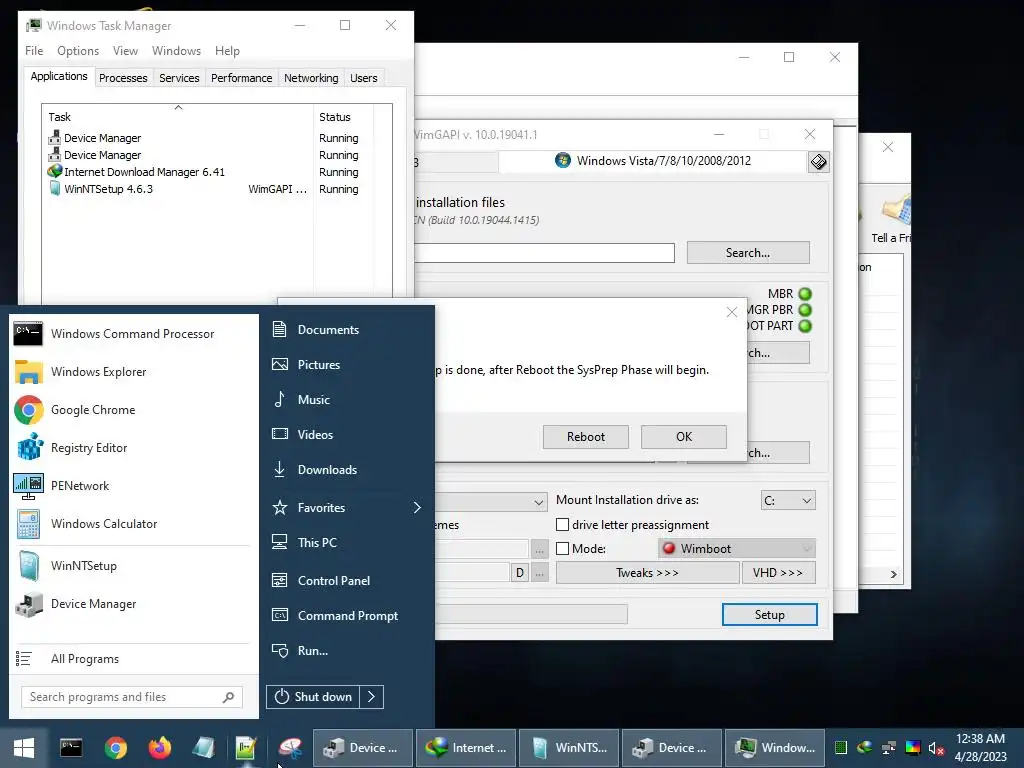Click the Windows Start button on taskbar

24,748
